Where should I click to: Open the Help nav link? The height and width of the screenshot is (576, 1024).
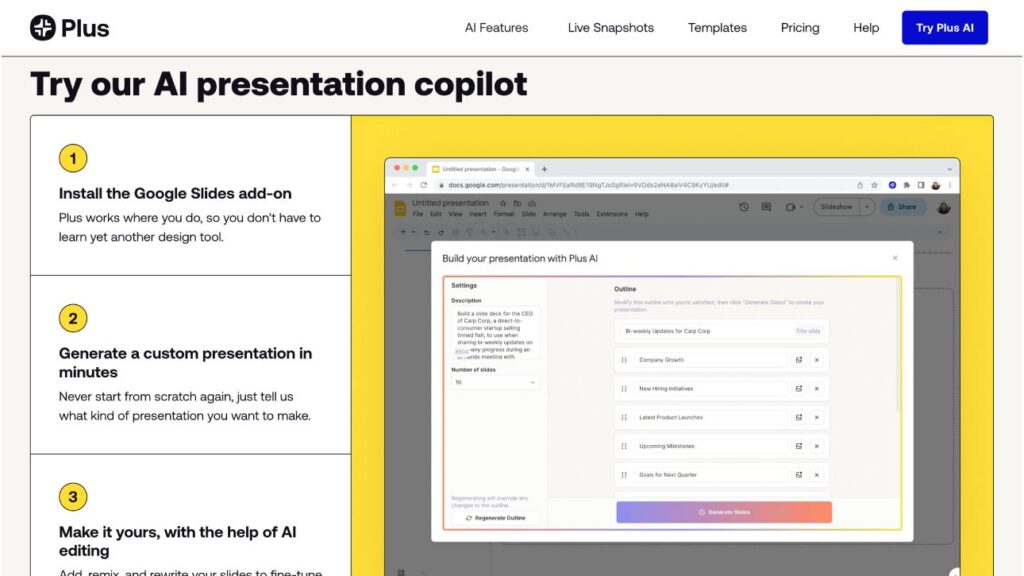click(866, 27)
